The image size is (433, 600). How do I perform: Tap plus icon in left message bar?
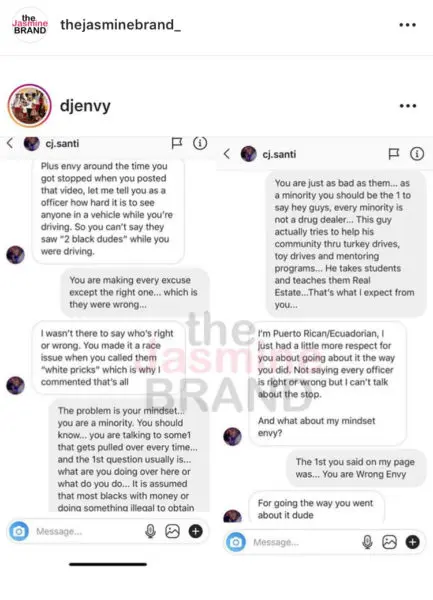195,531
